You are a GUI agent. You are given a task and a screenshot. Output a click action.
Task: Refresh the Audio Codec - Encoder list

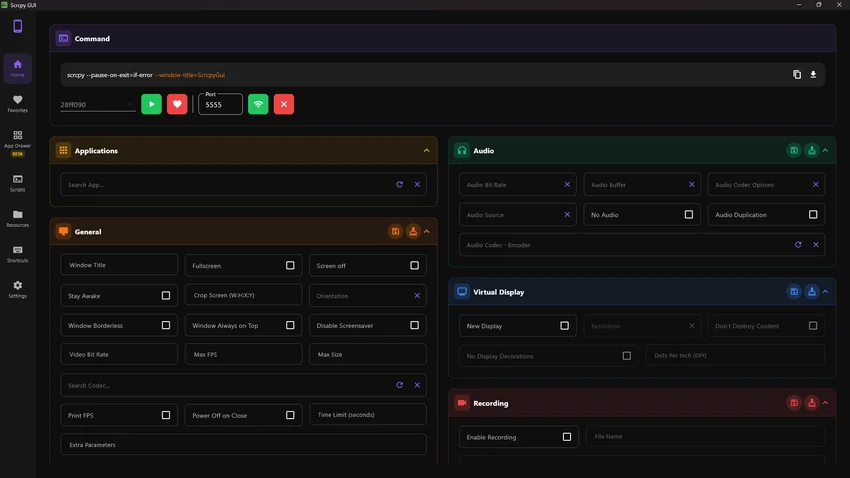coord(798,244)
